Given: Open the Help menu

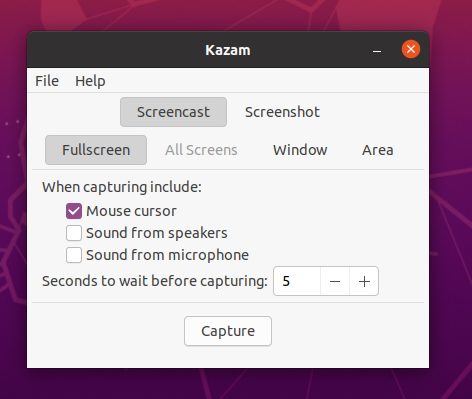Looking at the screenshot, I should (x=90, y=81).
